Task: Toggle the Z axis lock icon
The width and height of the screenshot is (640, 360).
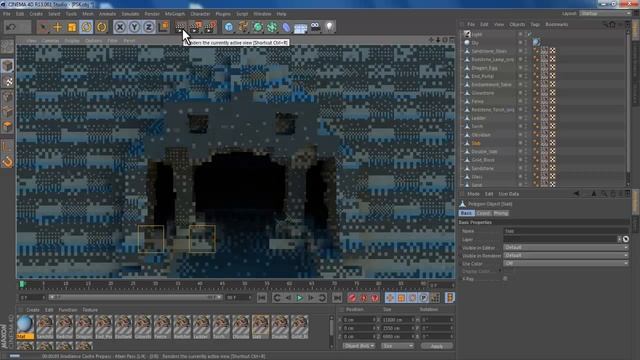Action: point(149,27)
